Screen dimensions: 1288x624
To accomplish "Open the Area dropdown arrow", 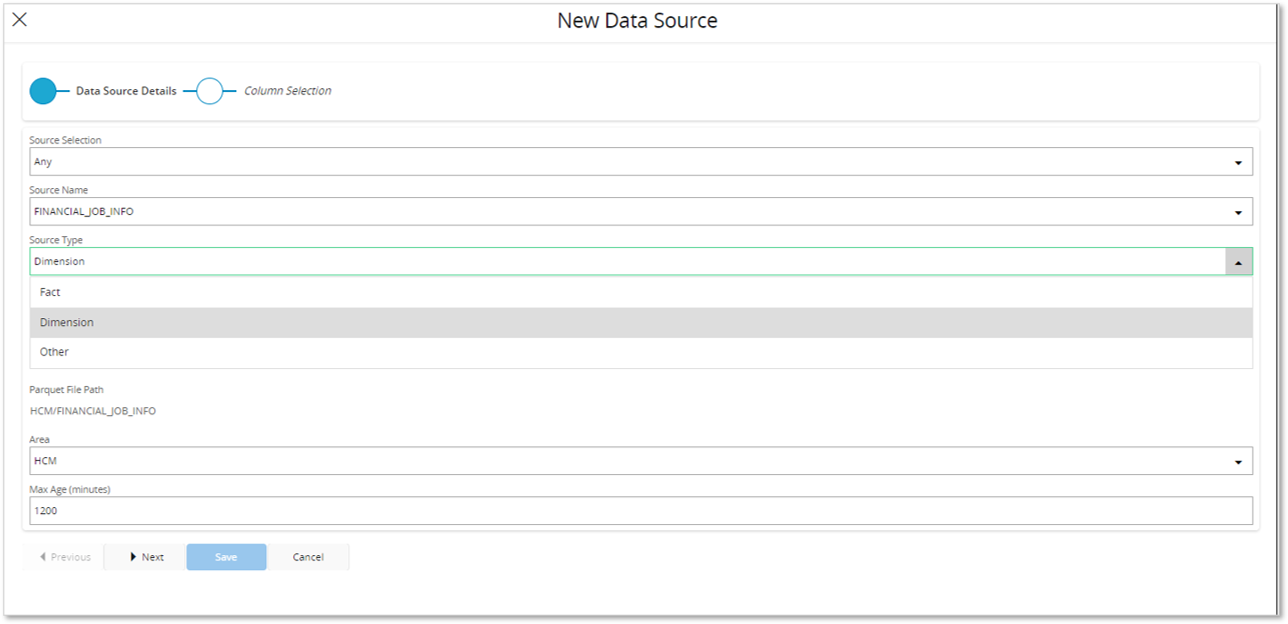I will tap(1238, 461).
